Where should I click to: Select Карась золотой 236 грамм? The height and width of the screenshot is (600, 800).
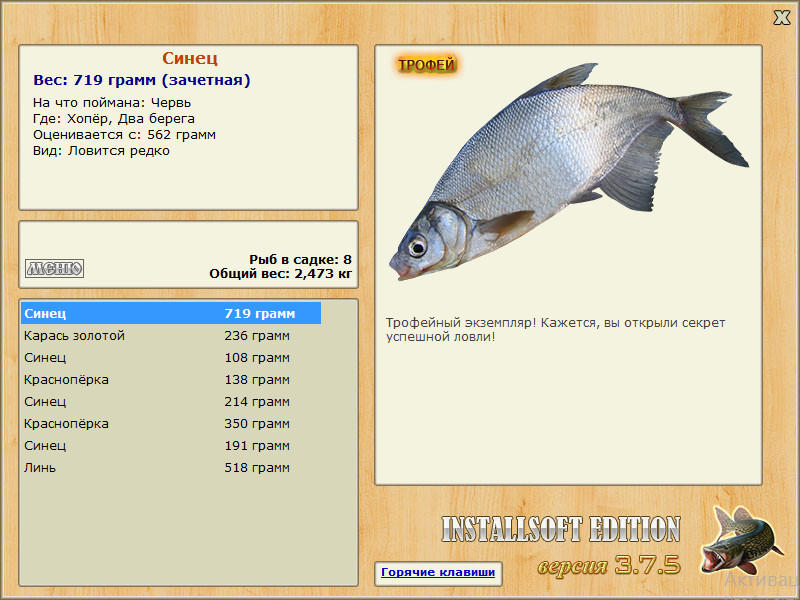[171, 336]
